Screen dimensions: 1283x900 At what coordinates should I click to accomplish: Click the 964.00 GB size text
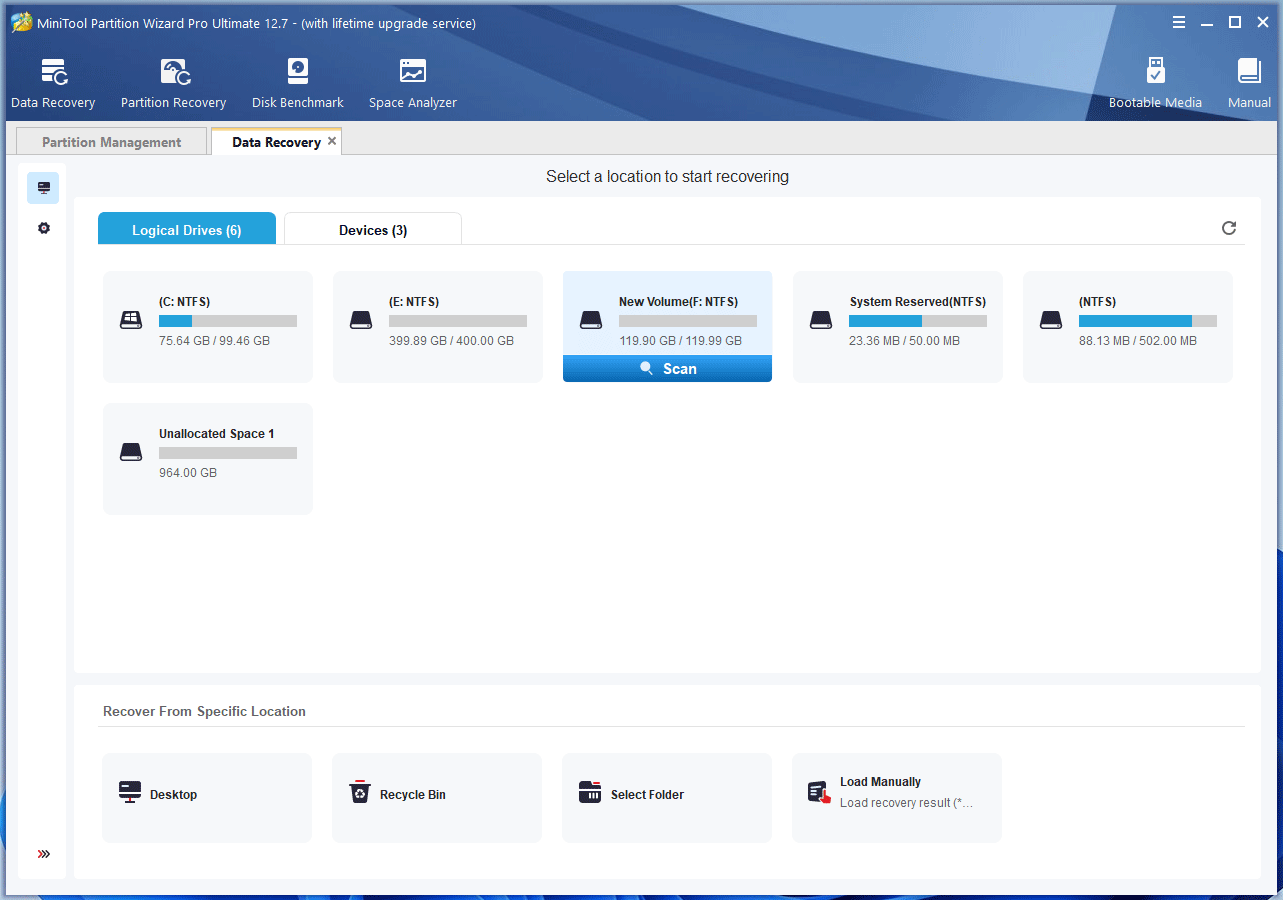point(188,473)
